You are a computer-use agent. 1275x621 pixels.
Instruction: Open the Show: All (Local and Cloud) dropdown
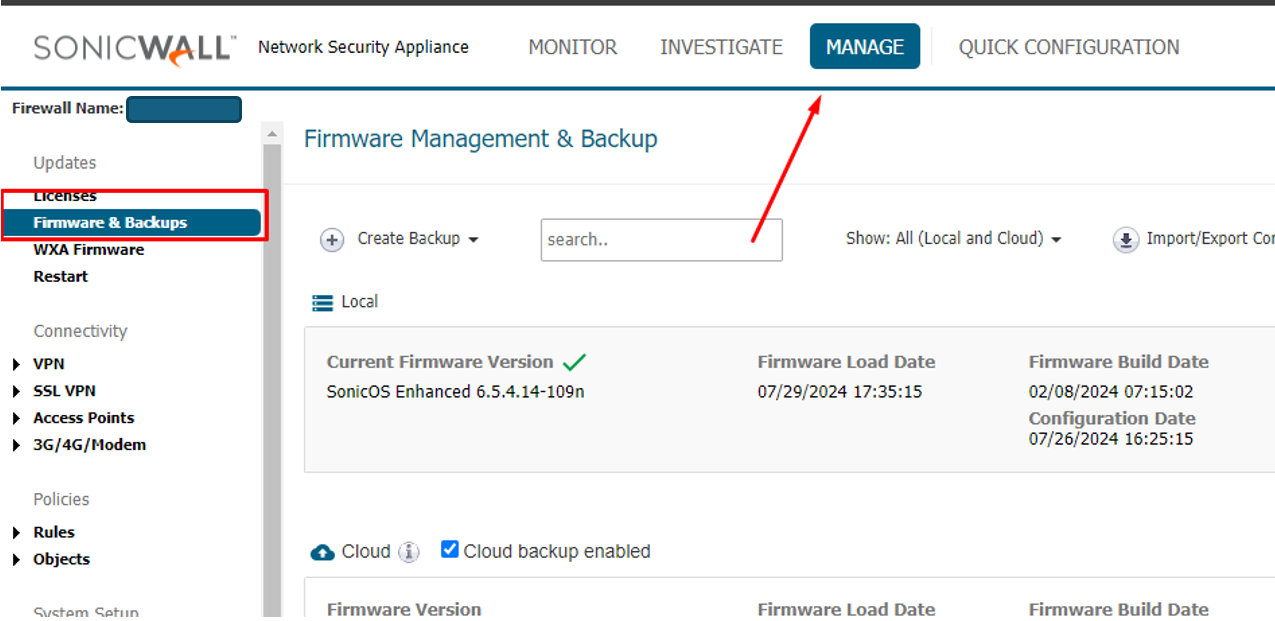click(x=953, y=239)
